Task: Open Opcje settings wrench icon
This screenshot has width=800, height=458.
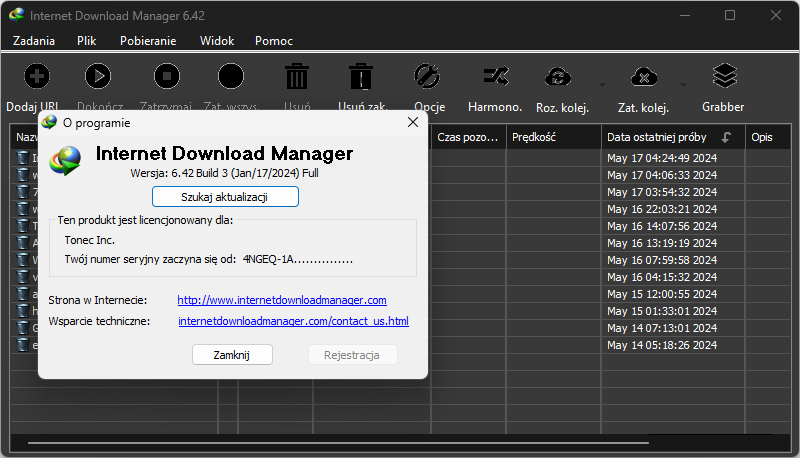Action: 427,77
